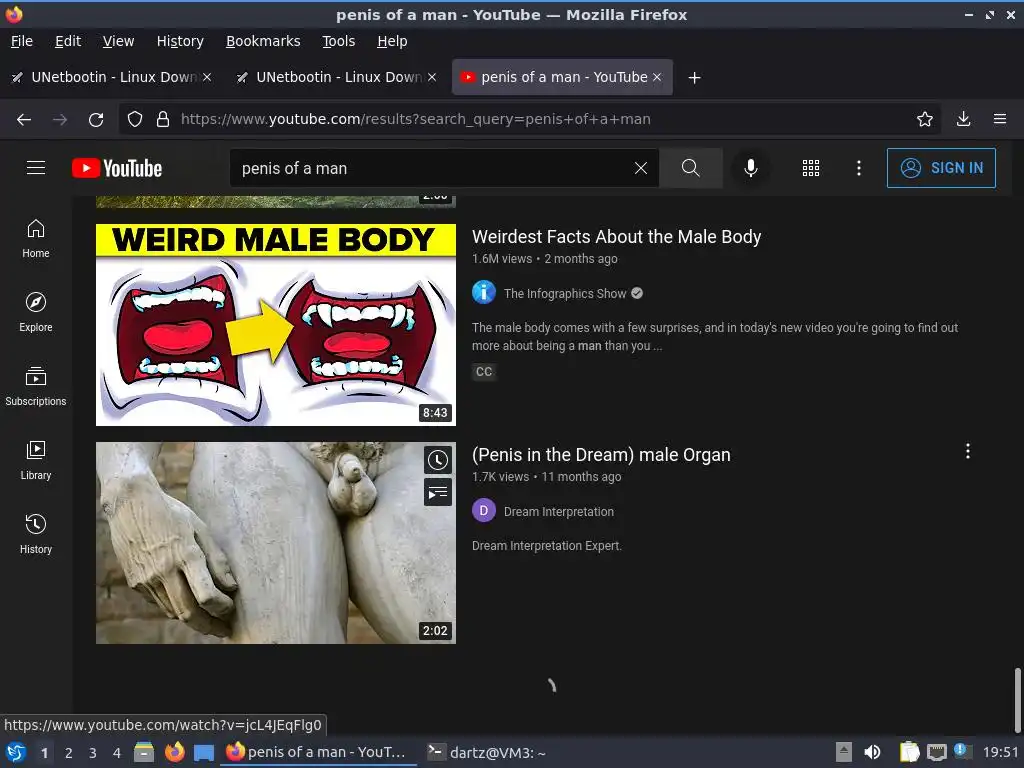The height and width of the screenshot is (768, 1024).
Task: Add statue video to queue
Action: (438, 492)
